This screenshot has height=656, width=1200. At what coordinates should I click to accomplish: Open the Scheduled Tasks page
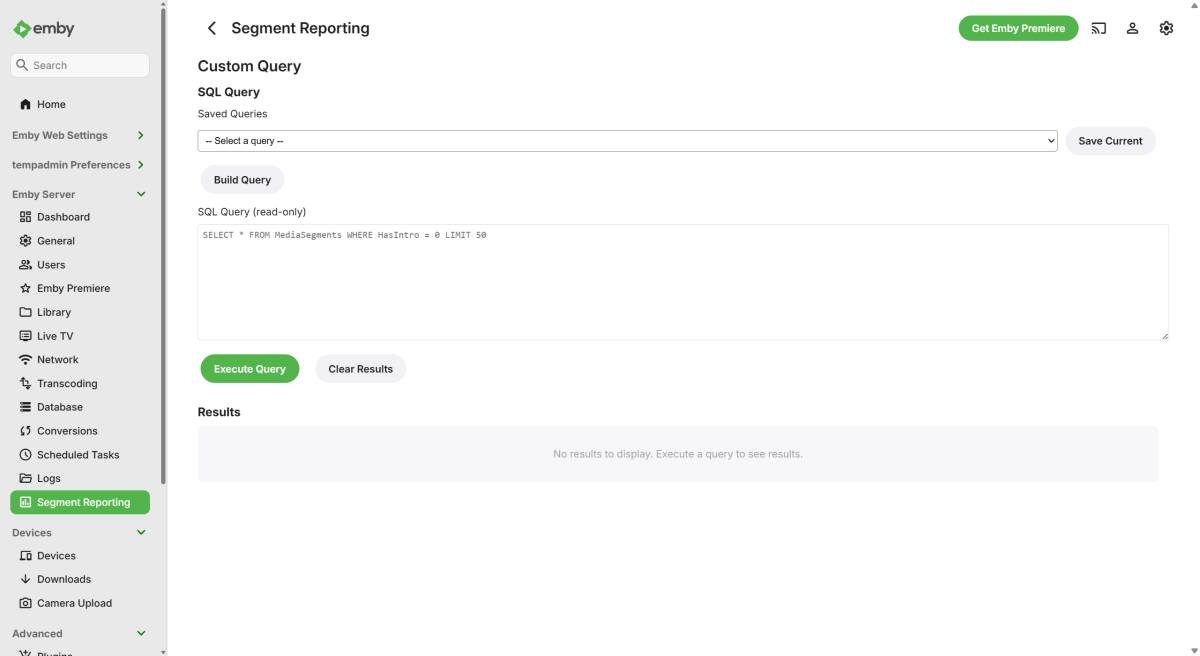click(76, 454)
